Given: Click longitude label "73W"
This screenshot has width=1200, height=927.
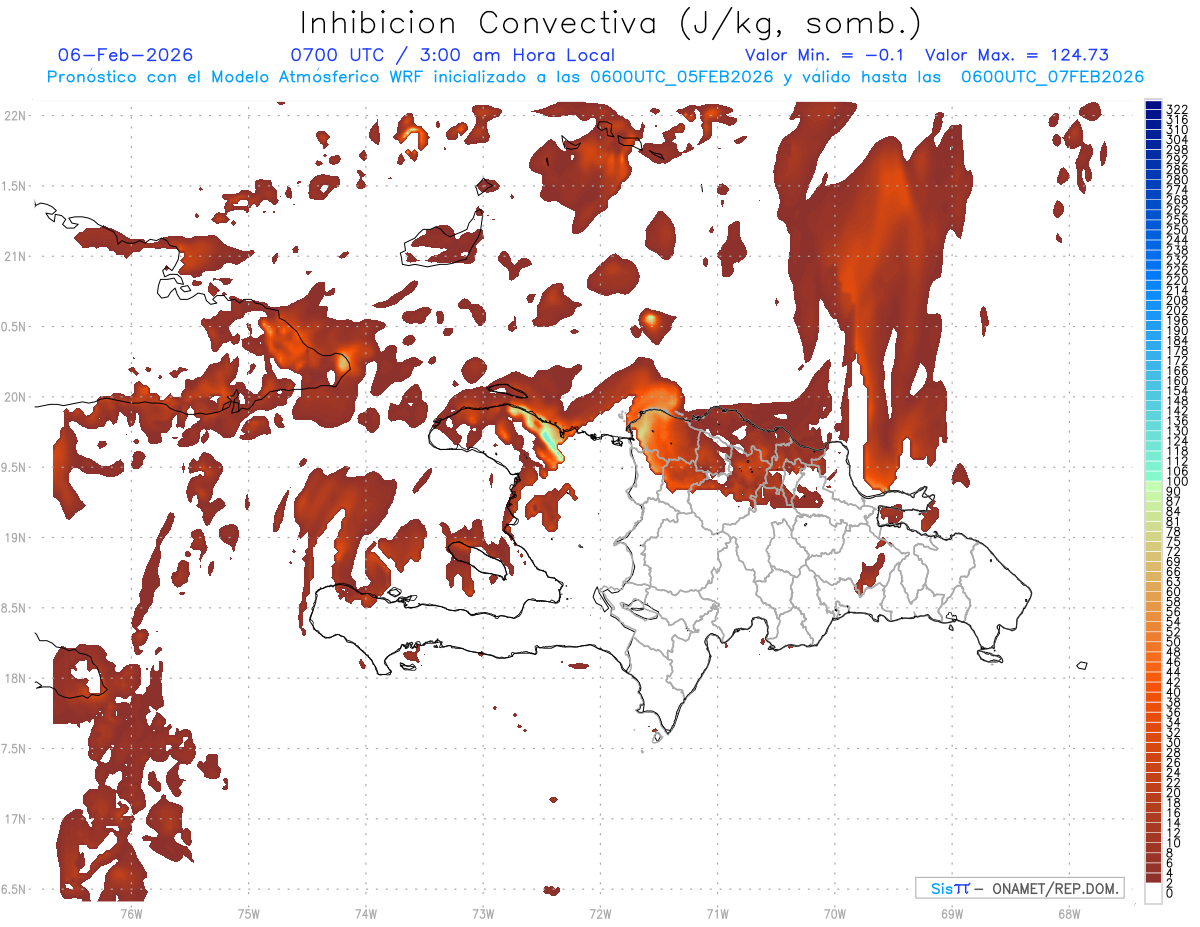Looking at the screenshot, I should pyautogui.click(x=483, y=913).
